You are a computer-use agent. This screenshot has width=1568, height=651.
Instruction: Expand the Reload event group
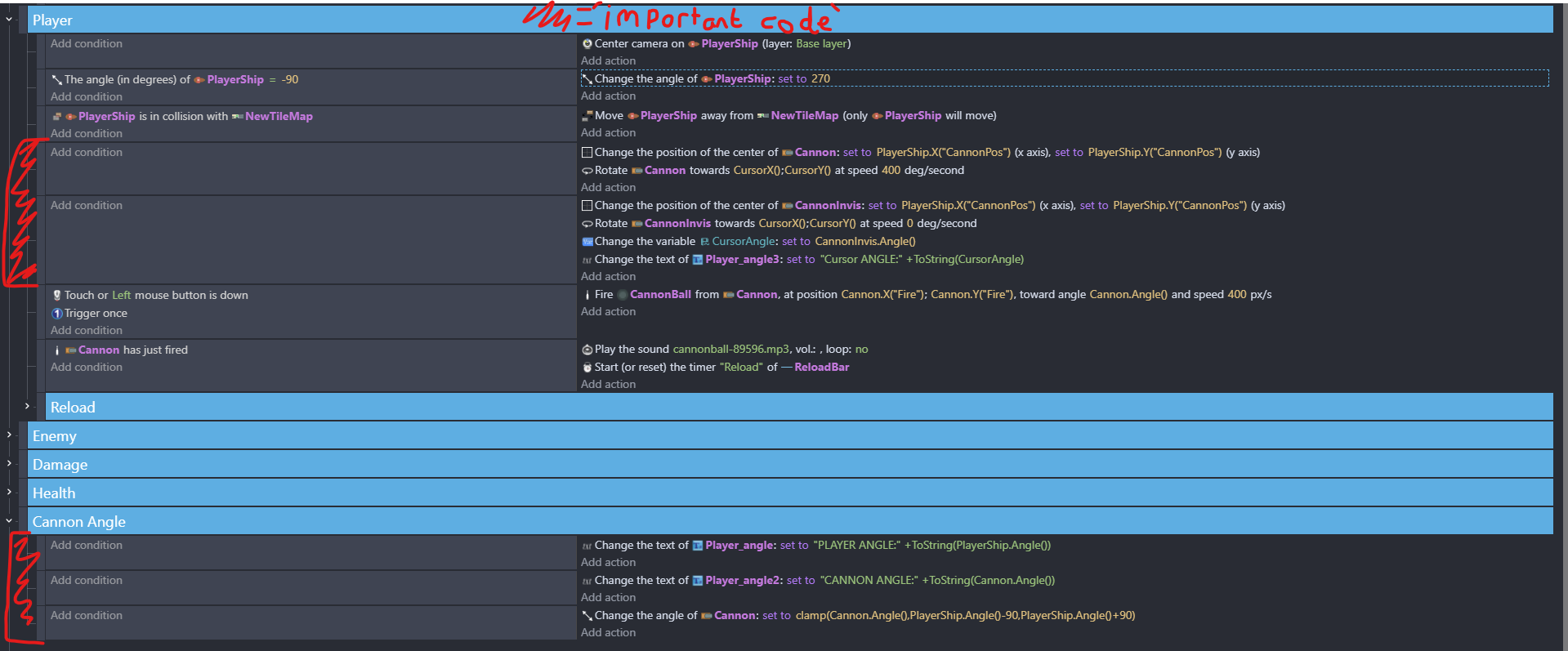pyautogui.click(x=27, y=406)
